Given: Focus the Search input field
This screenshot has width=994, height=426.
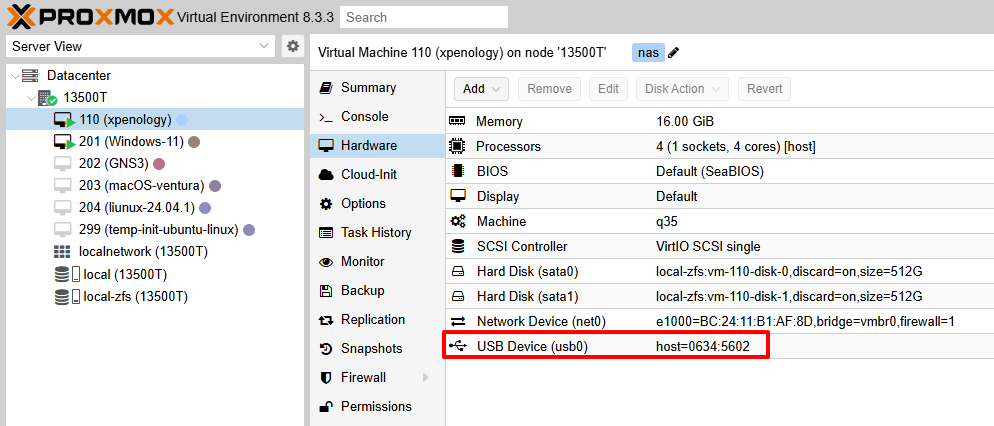Looking at the screenshot, I should (x=423, y=17).
